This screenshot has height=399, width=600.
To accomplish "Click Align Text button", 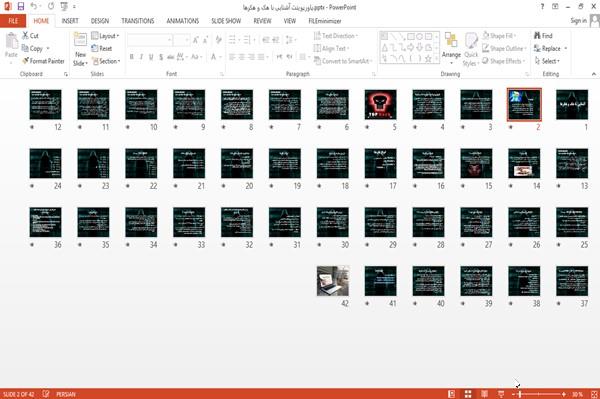I will tap(331, 48).
